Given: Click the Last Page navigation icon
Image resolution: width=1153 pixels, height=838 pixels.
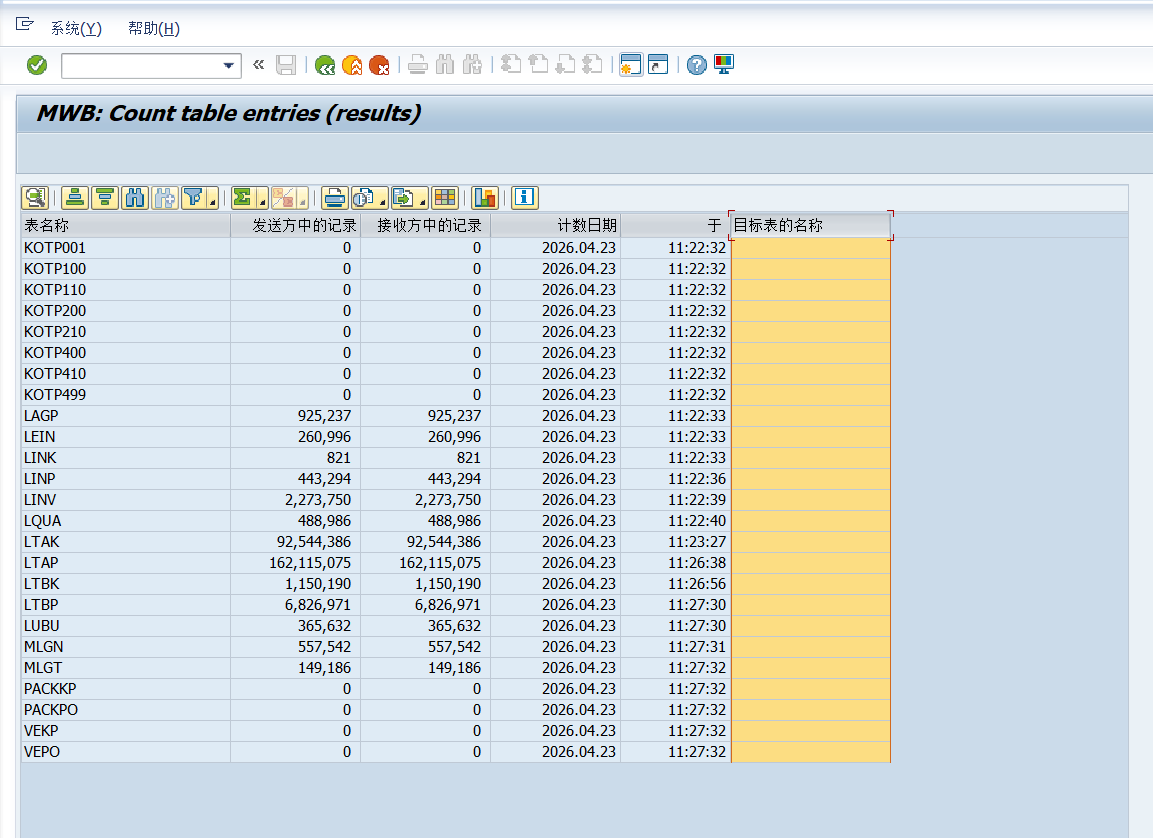Looking at the screenshot, I should pyautogui.click(x=592, y=65).
